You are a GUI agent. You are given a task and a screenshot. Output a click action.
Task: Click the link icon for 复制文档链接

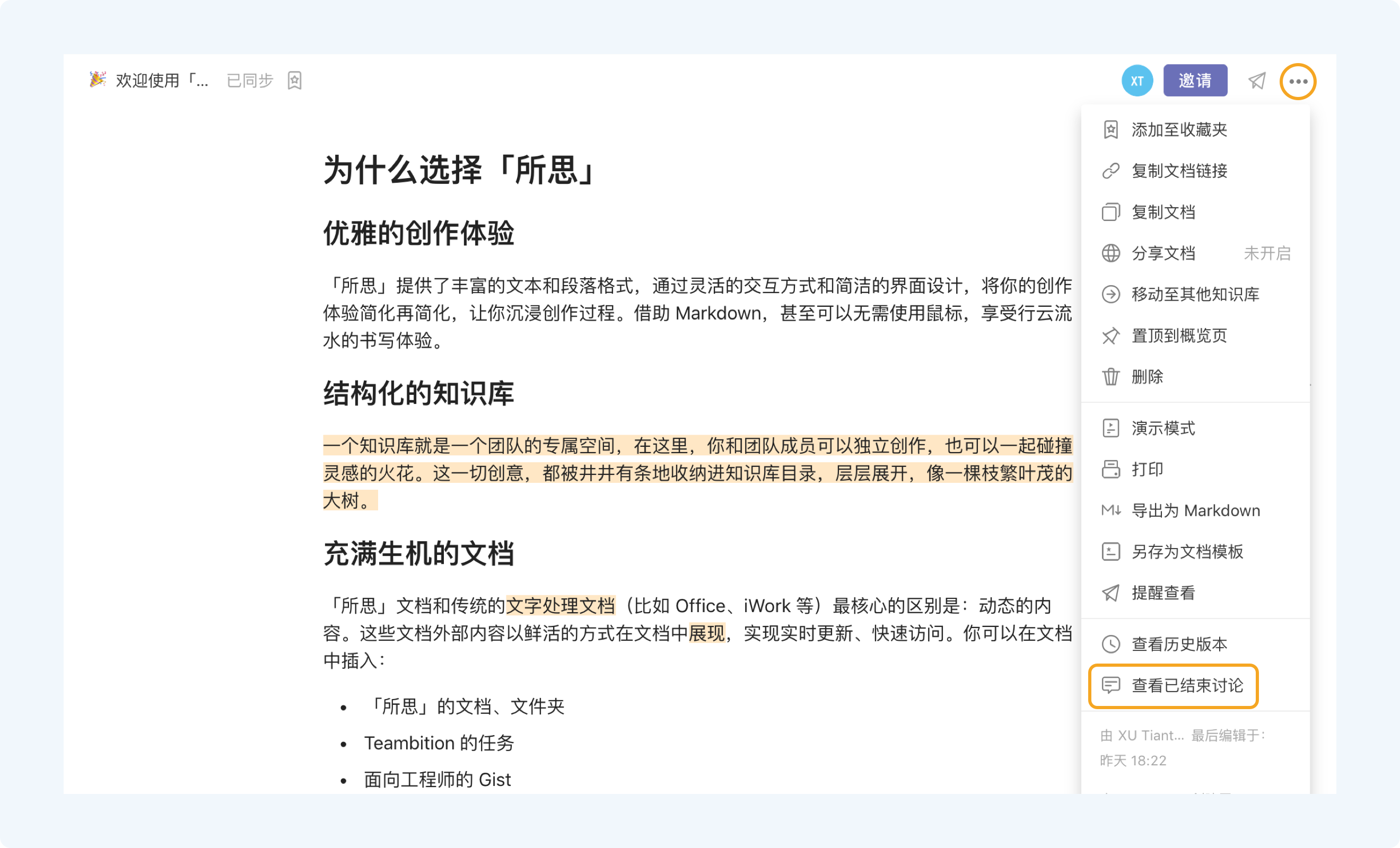click(1111, 171)
